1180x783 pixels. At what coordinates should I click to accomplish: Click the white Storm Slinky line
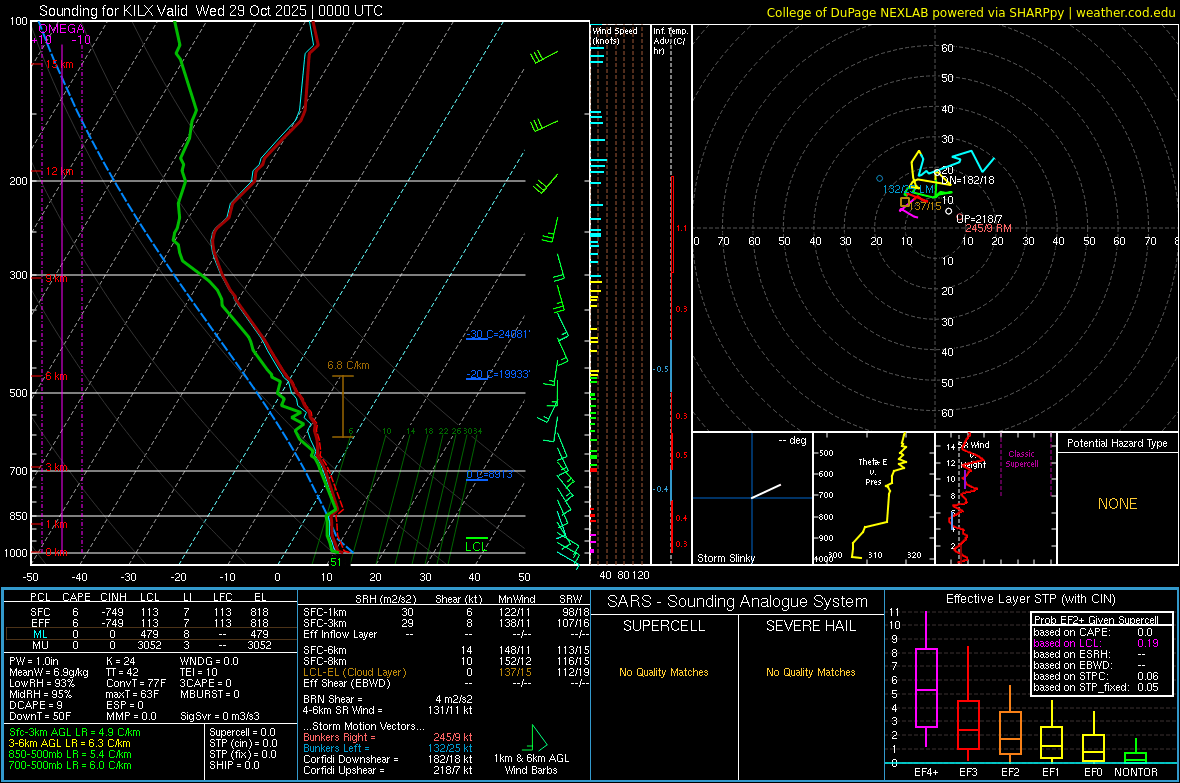point(766,491)
